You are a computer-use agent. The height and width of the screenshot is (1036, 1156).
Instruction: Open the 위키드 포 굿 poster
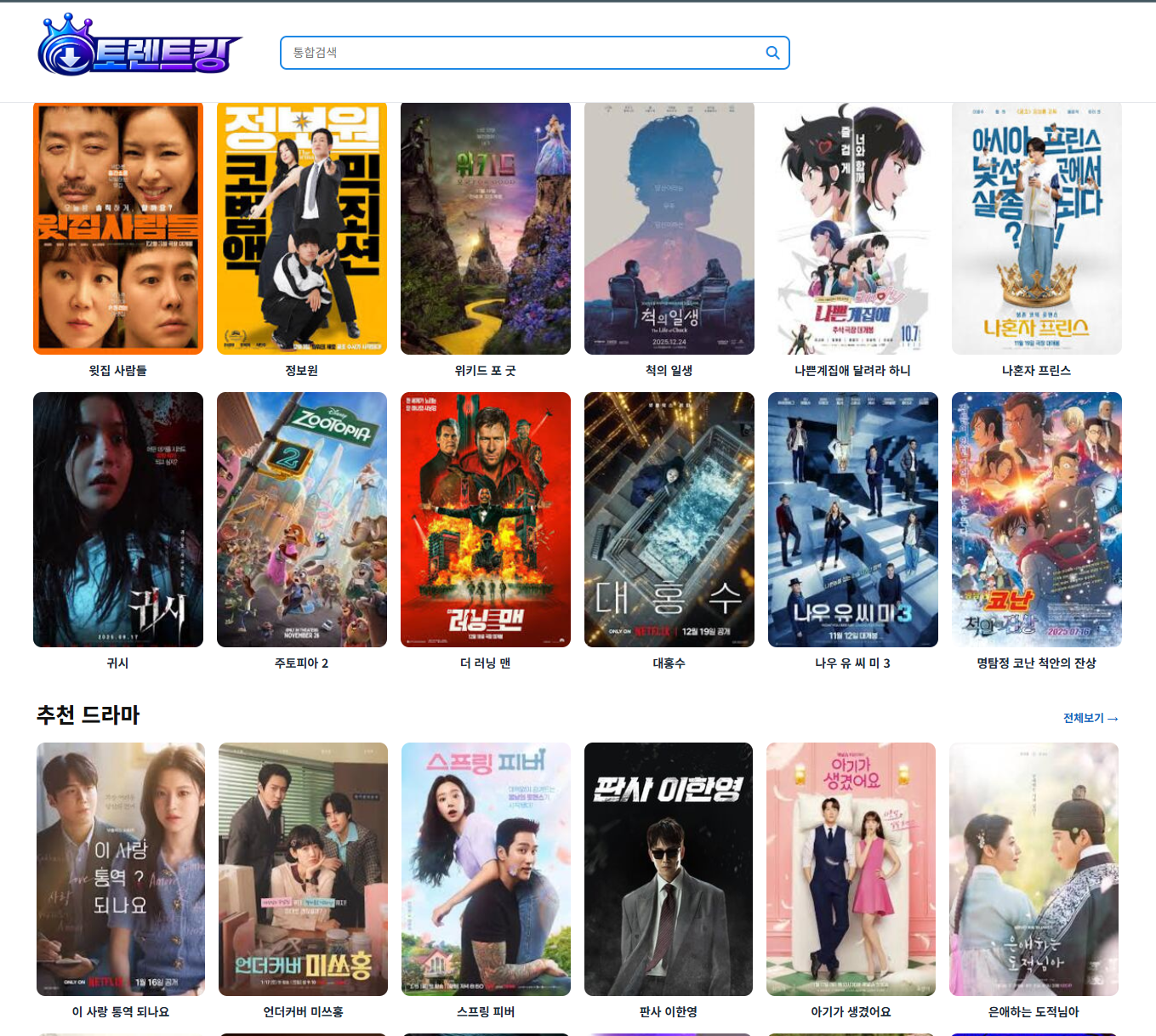pyautogui.click(x=486, y=228)
